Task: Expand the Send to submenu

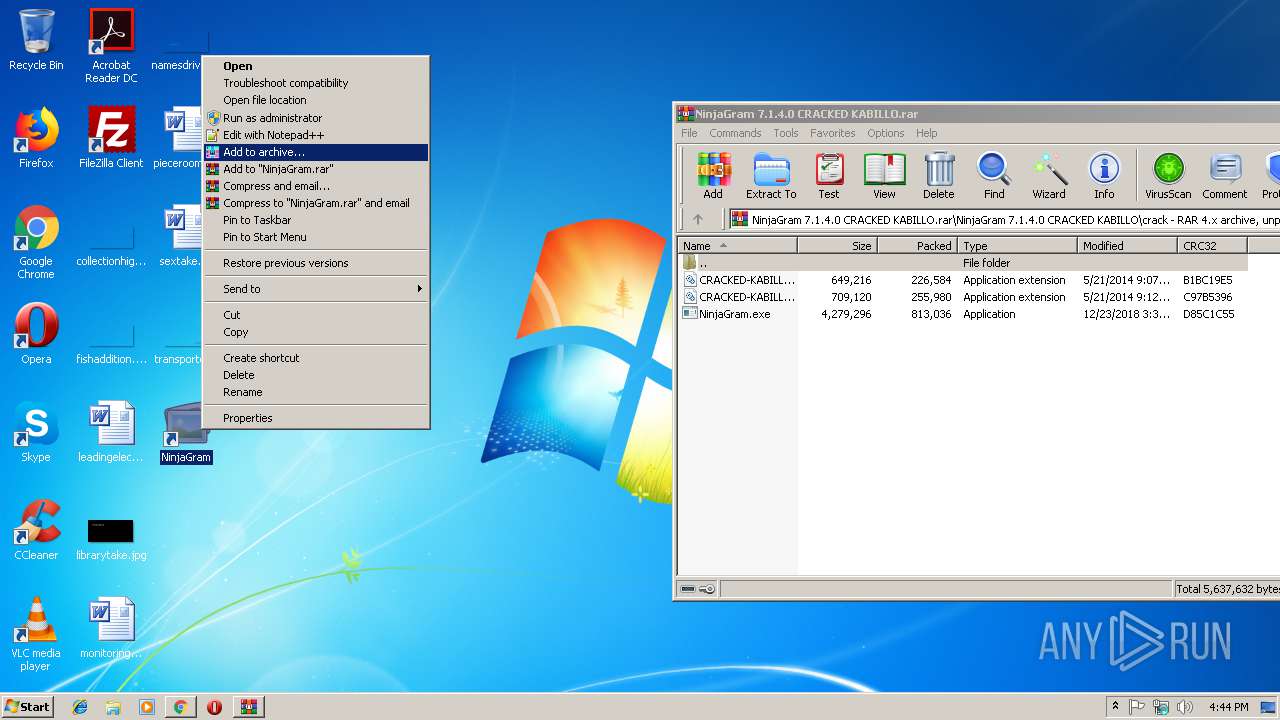Action: pyautogui.click(x=316, y=289)
